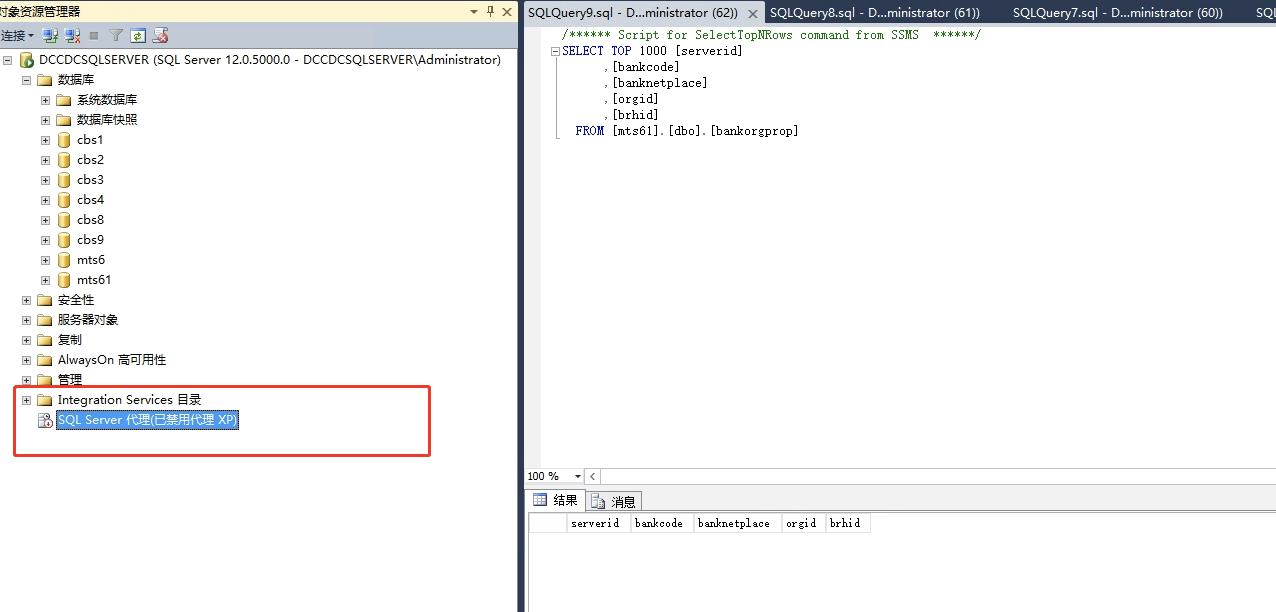Click the SQL Server 代理 agent icon
Viewport: 1276px width, 612px height.
[x=45, y=419]
